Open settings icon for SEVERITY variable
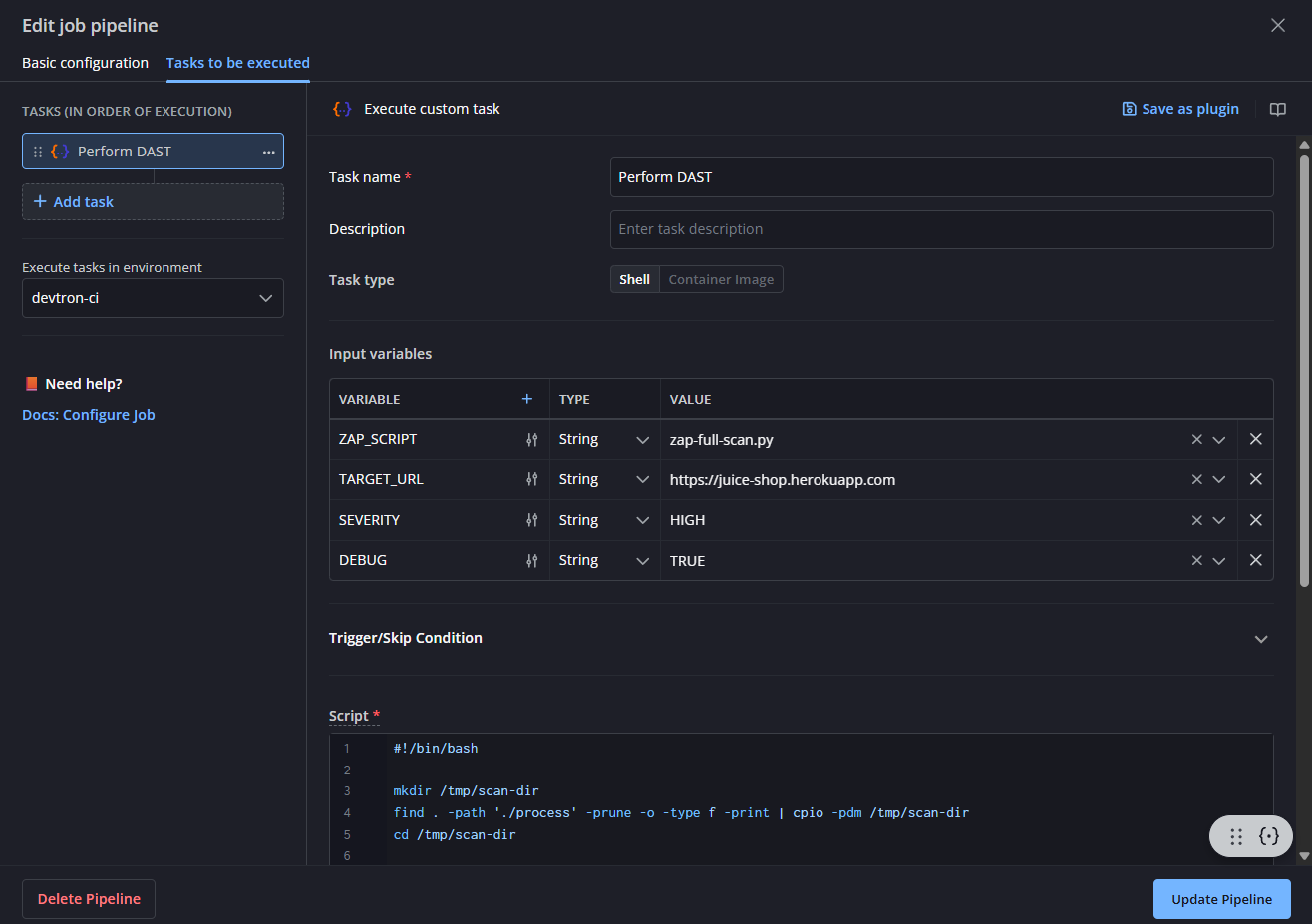 (532, 520)
